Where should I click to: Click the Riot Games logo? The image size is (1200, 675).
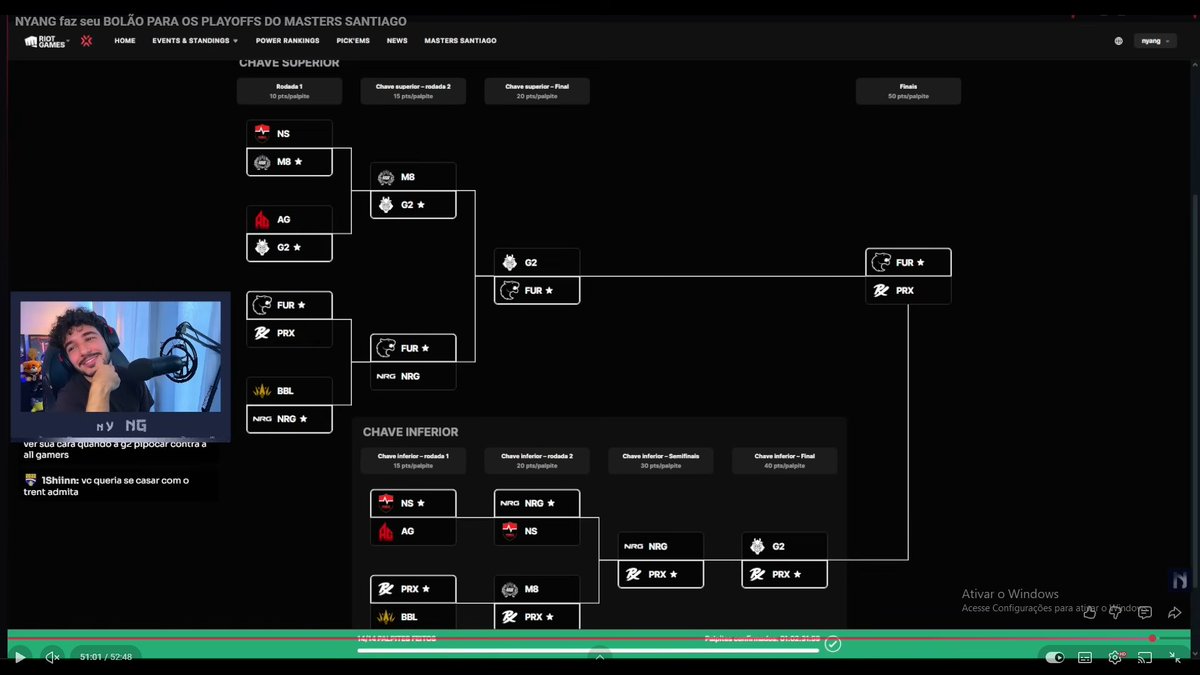[x=45, y=41]
